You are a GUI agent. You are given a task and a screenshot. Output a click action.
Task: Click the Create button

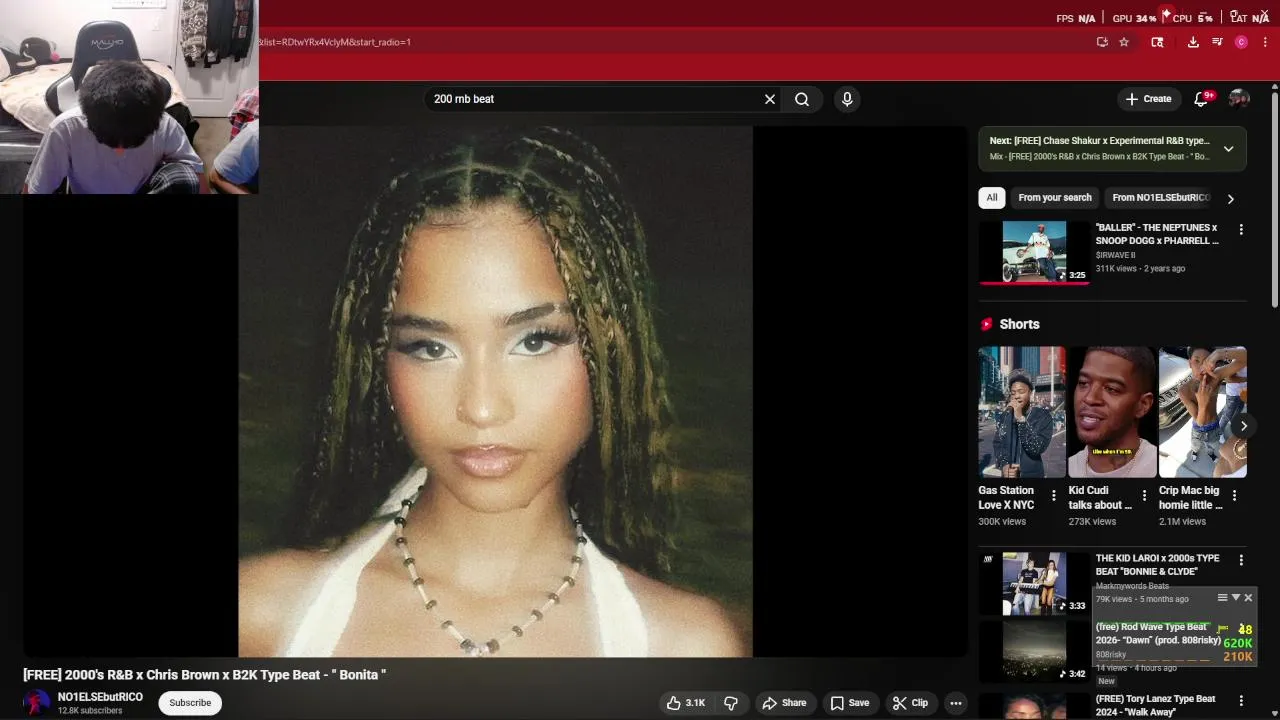coord(1147,99)
